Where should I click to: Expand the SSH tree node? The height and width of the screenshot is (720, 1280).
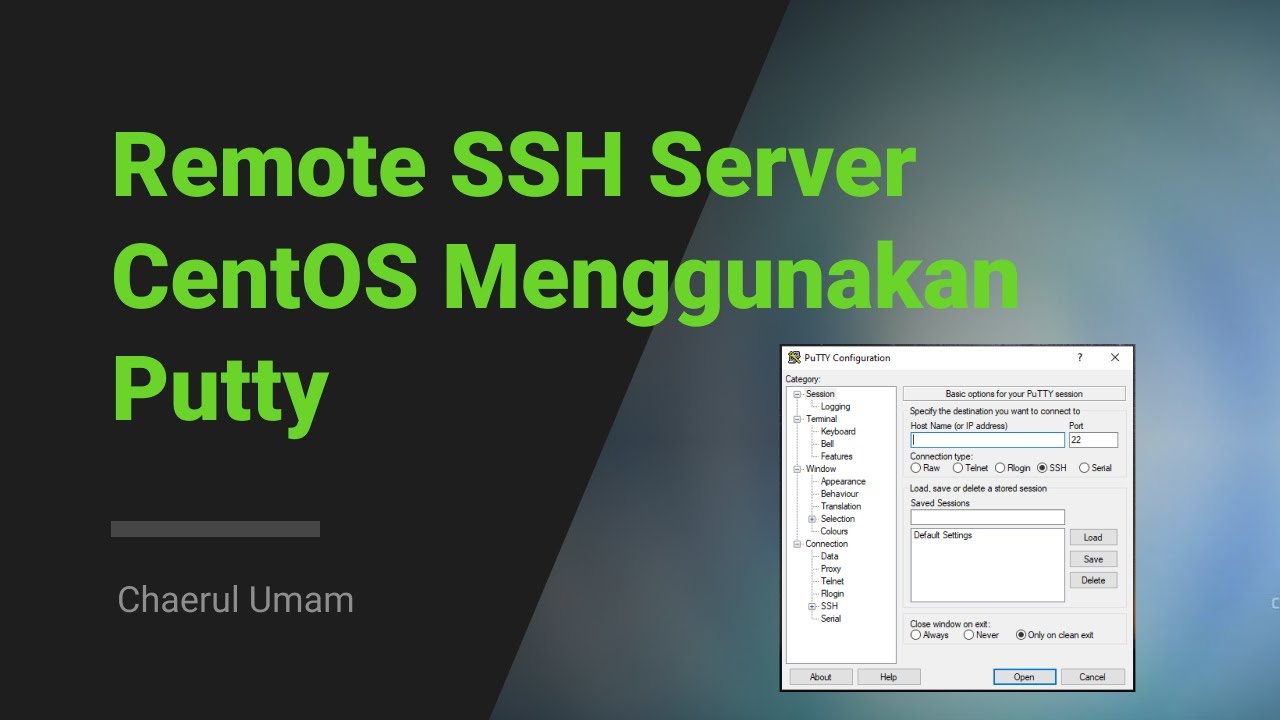(812, 606)
